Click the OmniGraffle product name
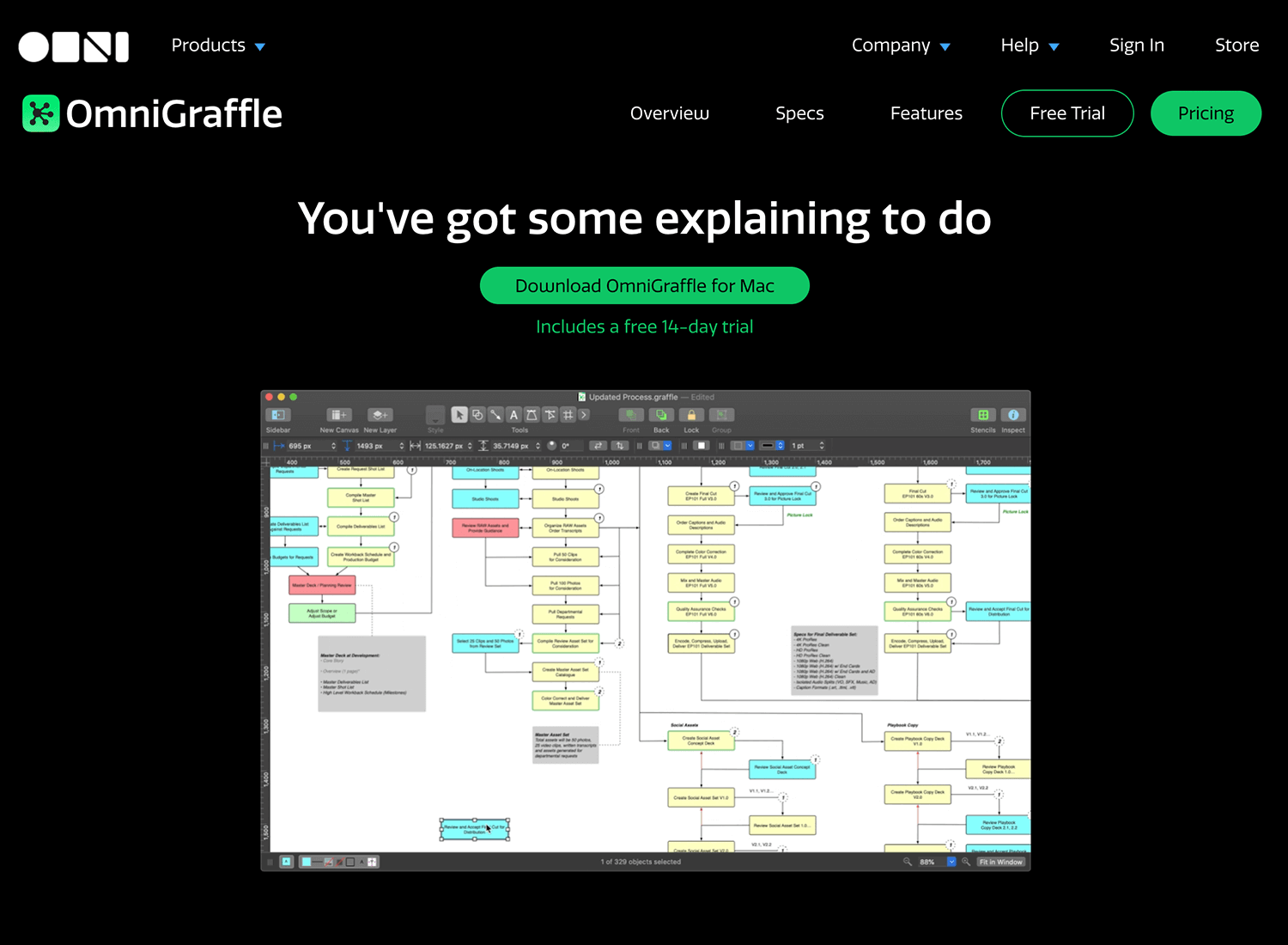This screenshot has width=1288, height=945. [173, 114]
